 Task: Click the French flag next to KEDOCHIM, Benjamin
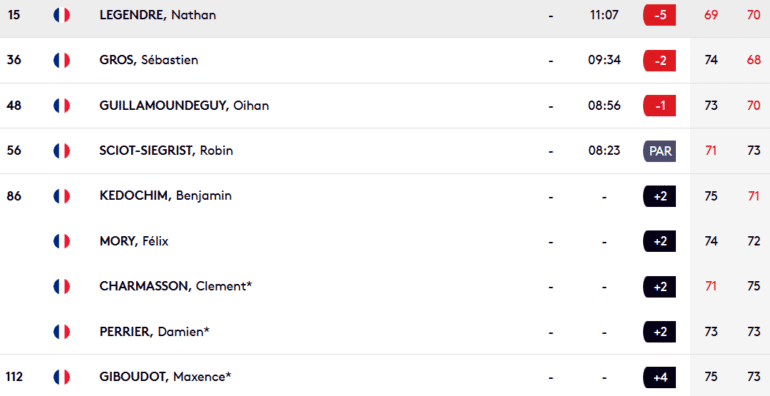(61, 196)
